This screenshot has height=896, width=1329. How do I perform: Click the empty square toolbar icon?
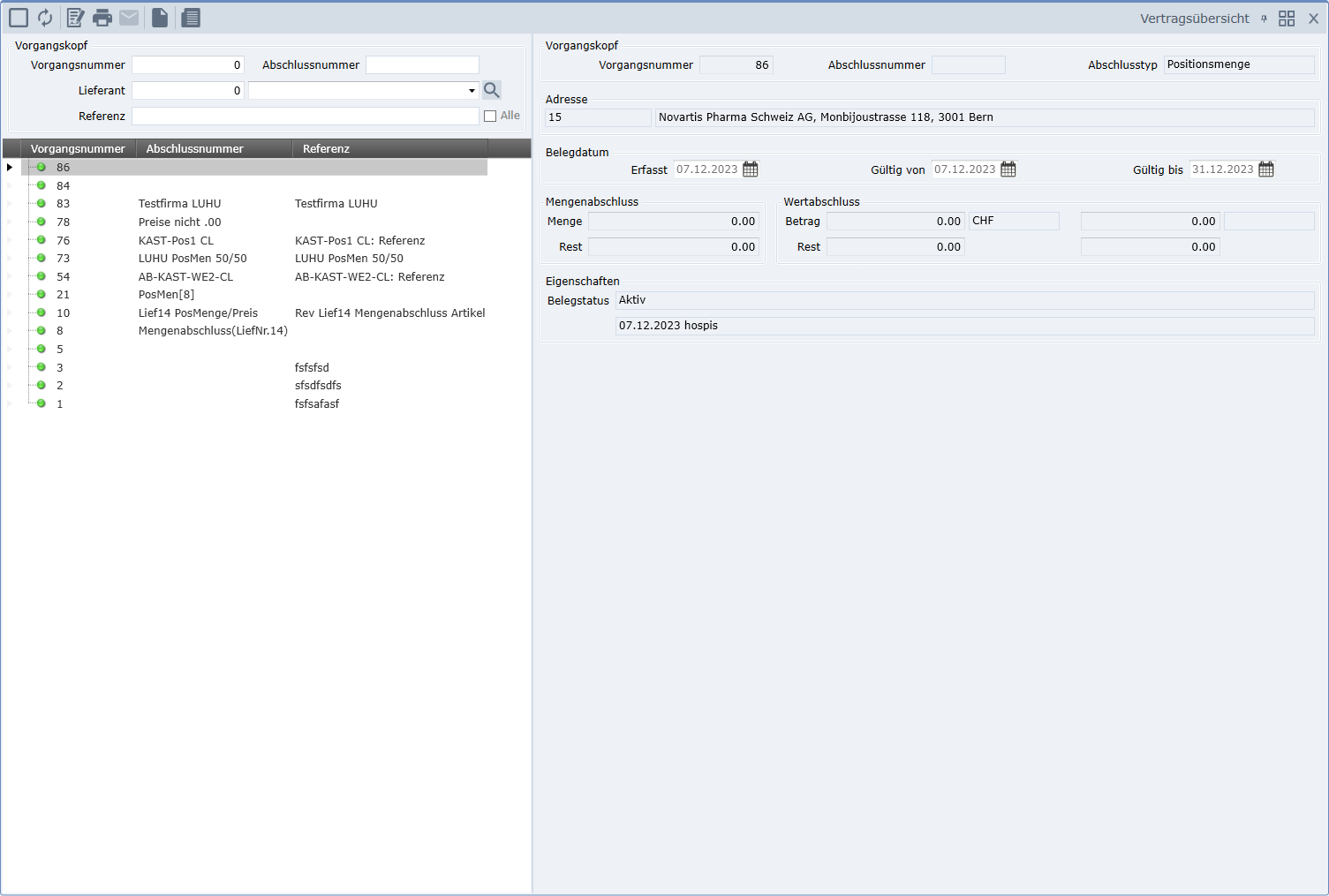pos(19,18)
